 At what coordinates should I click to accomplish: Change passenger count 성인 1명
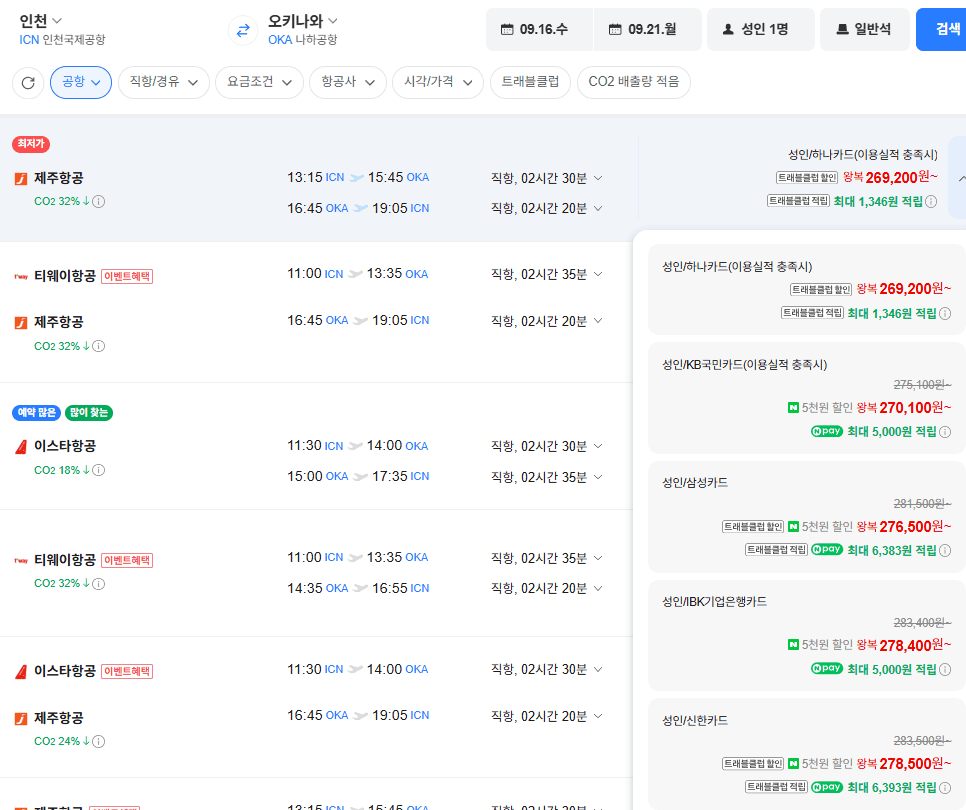tap(760, 29)
